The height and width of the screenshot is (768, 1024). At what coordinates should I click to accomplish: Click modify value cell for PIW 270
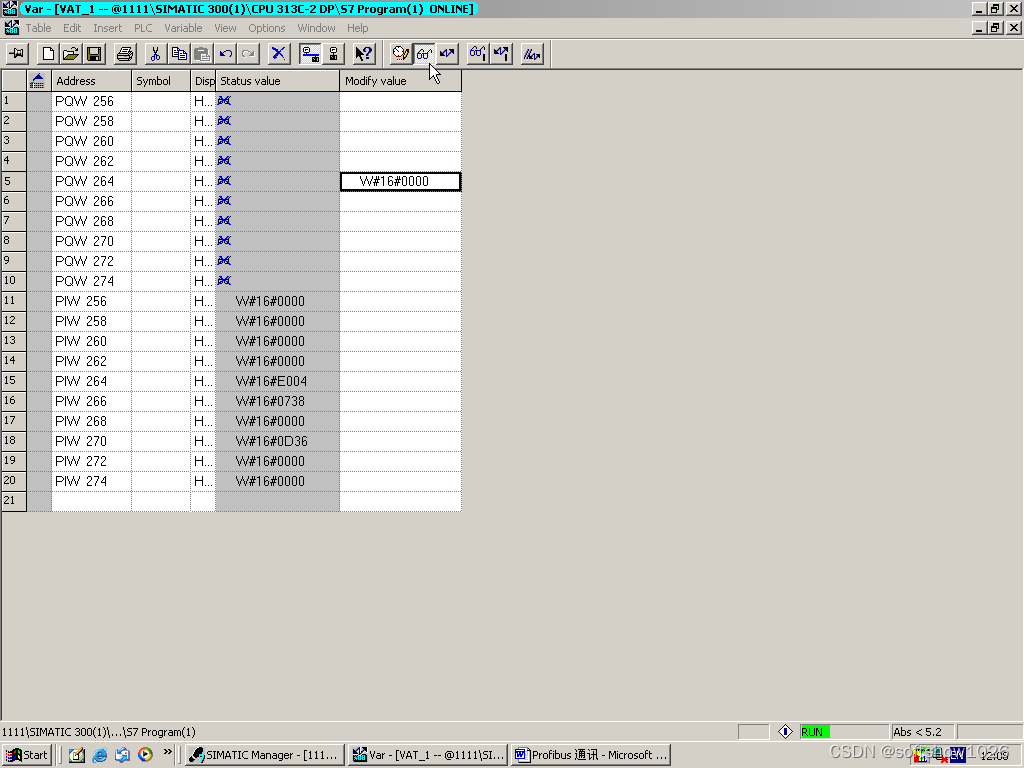coord(400,441)
